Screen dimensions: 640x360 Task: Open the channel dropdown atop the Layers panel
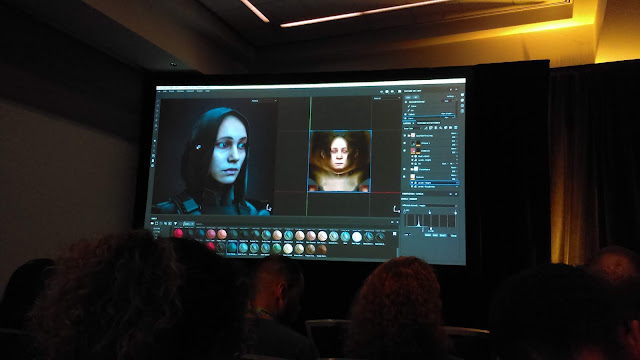click(412, 129)
